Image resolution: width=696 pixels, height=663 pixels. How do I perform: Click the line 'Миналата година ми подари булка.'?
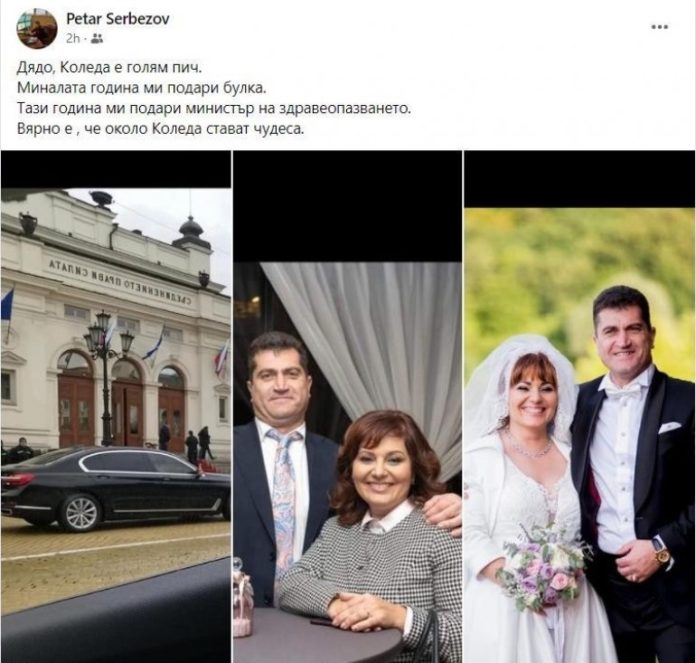tap(142, 88)
